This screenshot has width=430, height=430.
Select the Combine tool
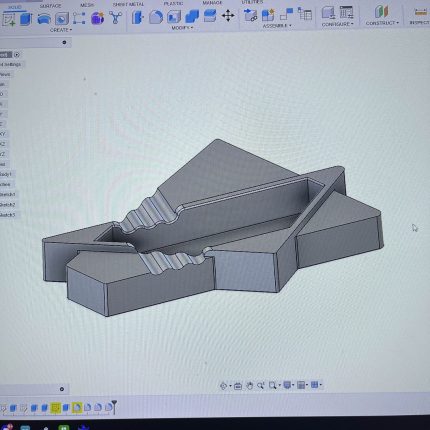192,16
